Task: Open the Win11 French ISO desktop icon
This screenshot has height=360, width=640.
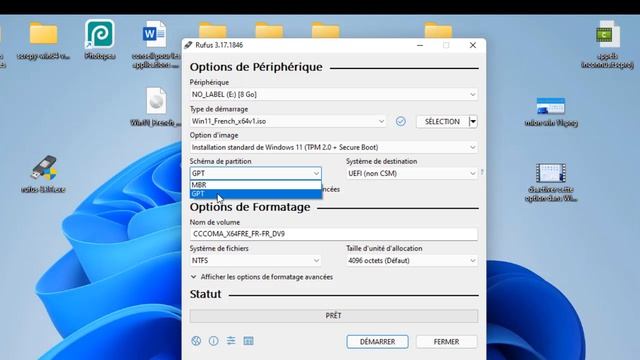Action: (156, 107)
